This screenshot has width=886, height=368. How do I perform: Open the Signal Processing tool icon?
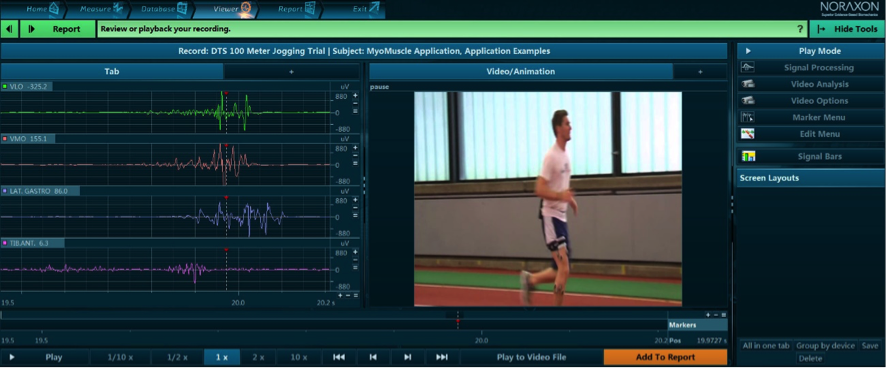coord(748,67)
